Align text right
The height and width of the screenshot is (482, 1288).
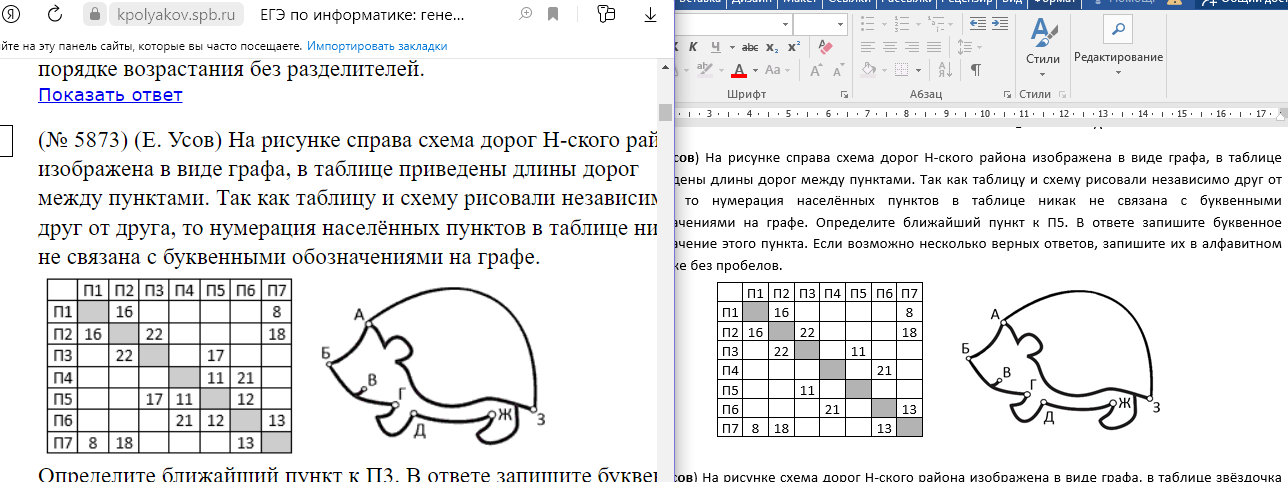click(x=912, y=47)
